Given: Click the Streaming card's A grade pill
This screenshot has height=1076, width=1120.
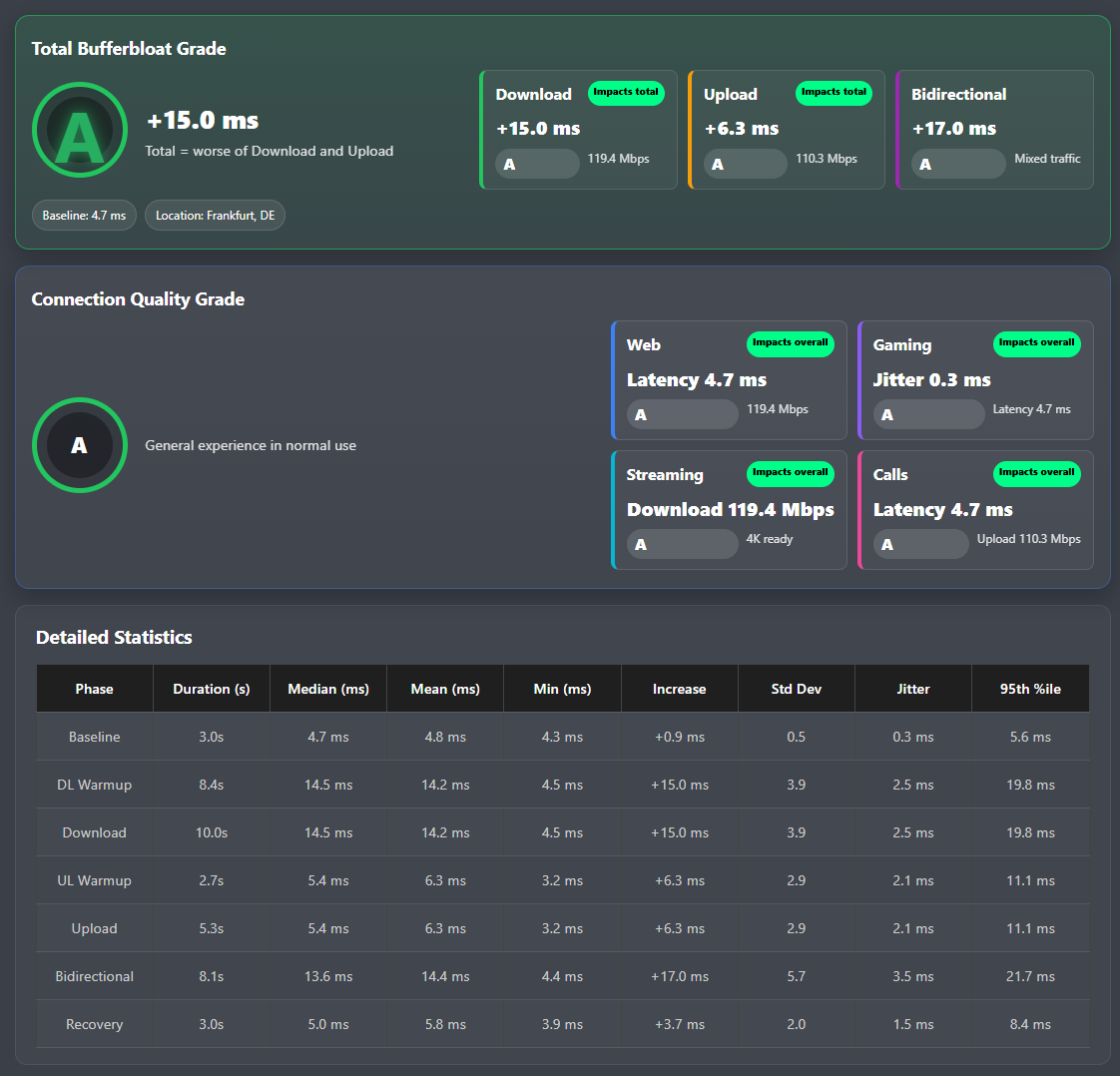Looking at the screenshot, I should pyautogui.click(x=682, y=544).
